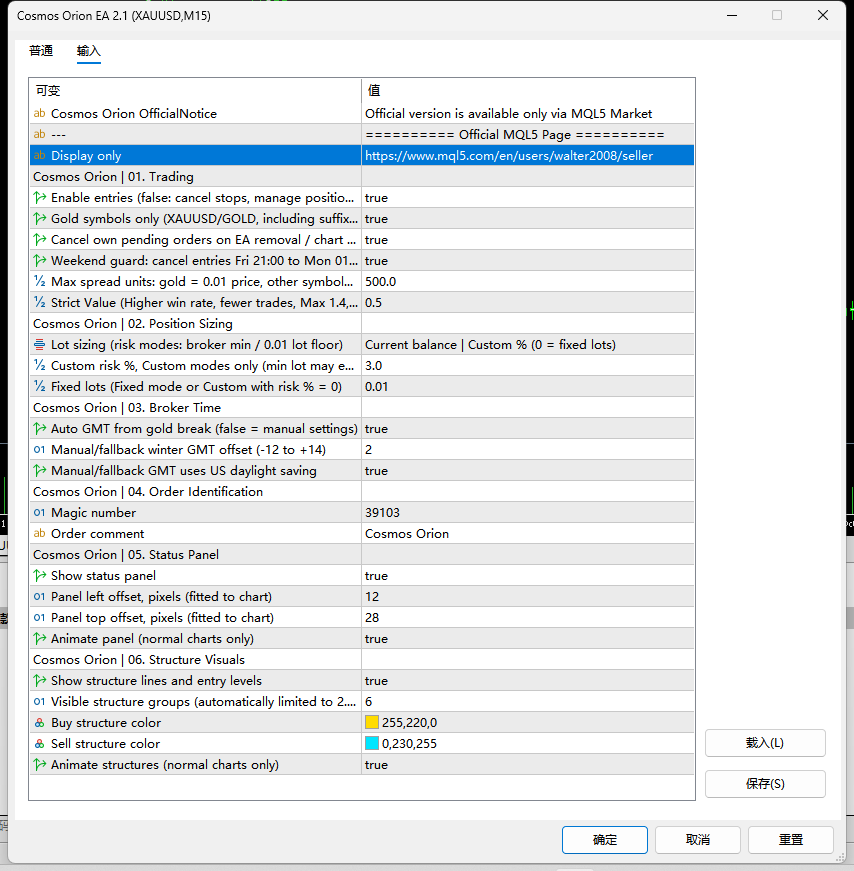854x871 pixels.
Task: Click the fraction icon beside Max spread units
Action: (x=39, y=282)
